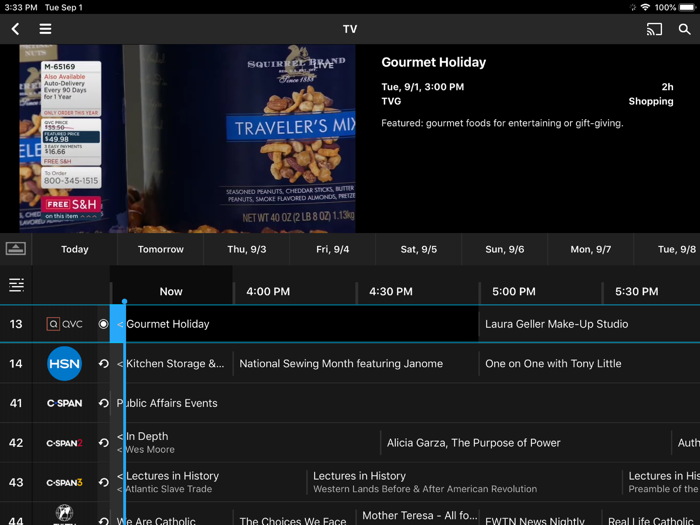
Task: Tap the restart icon on C-SPAN row
Action: click(104, 403)
